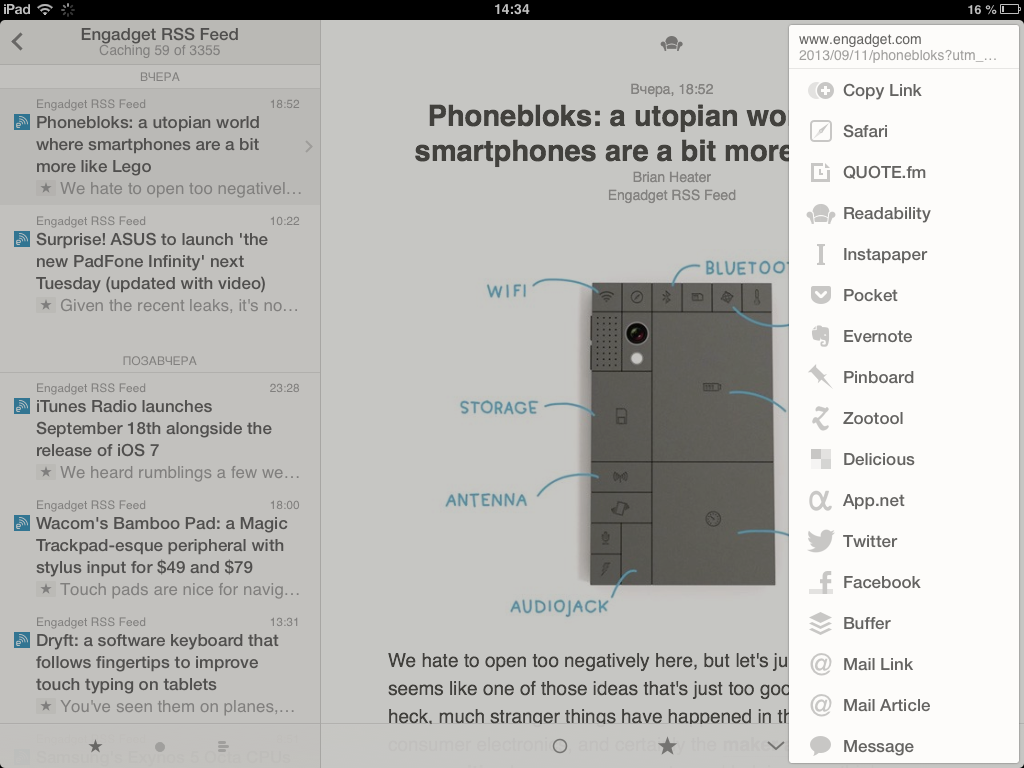Click the star marker under the Wacom article
This screenshot has height=768, width=1024.
(x=46, y=589)
